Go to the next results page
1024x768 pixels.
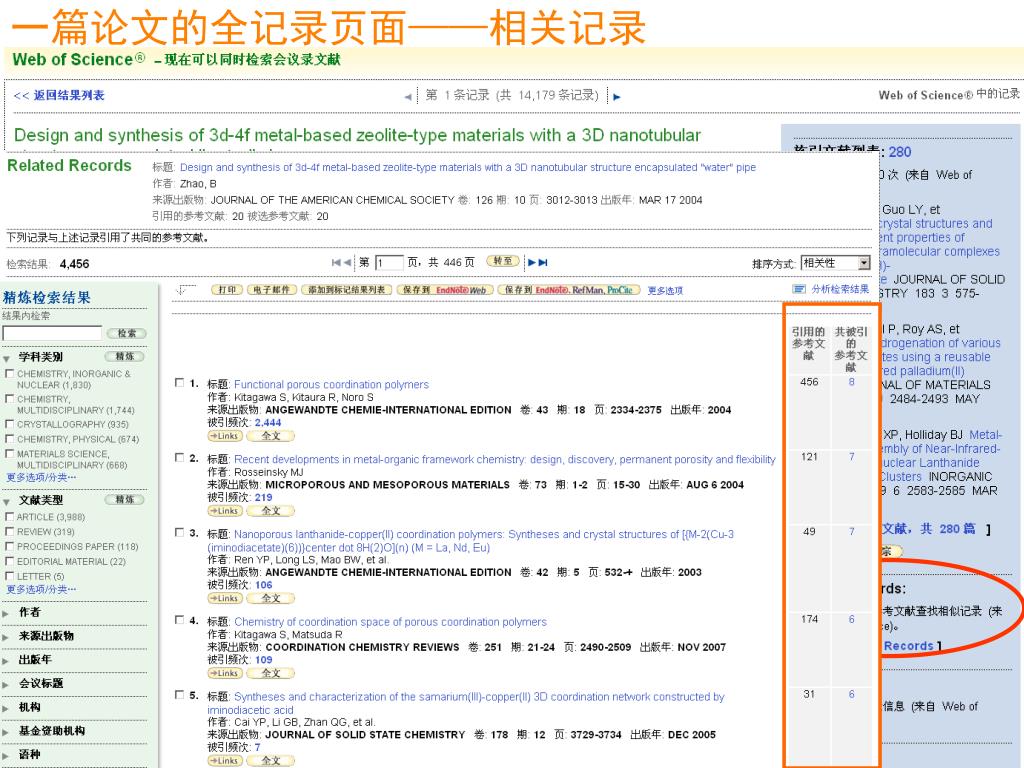click(532, 263)
